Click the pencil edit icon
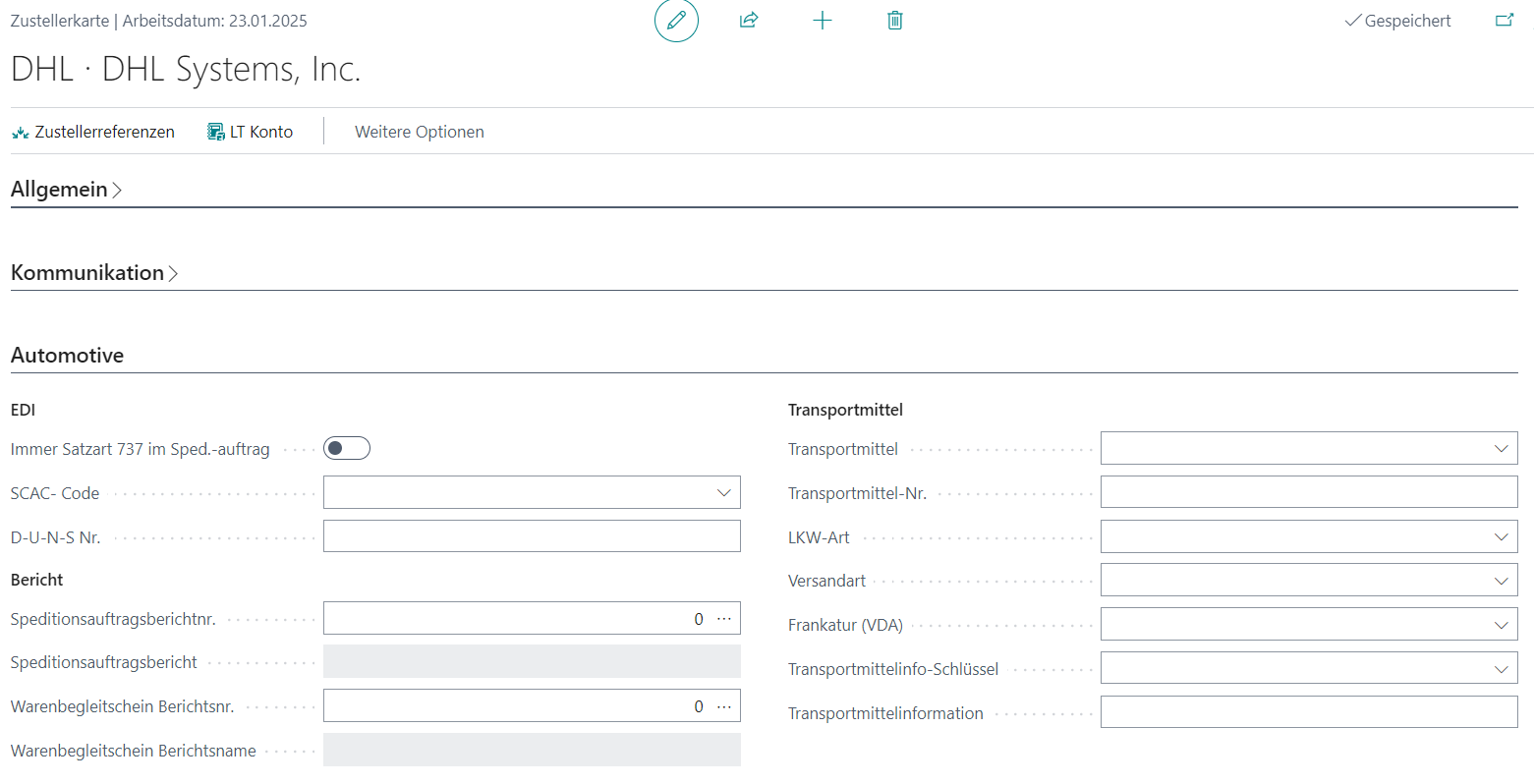Screen dimensions: 1534x784 coord(676,21)
